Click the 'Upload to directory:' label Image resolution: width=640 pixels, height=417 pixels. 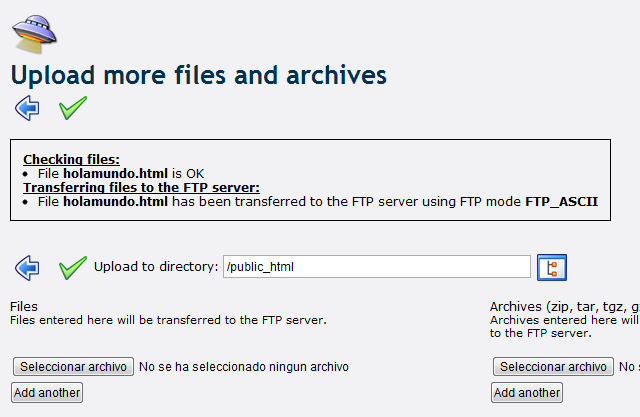click(155, 267)
